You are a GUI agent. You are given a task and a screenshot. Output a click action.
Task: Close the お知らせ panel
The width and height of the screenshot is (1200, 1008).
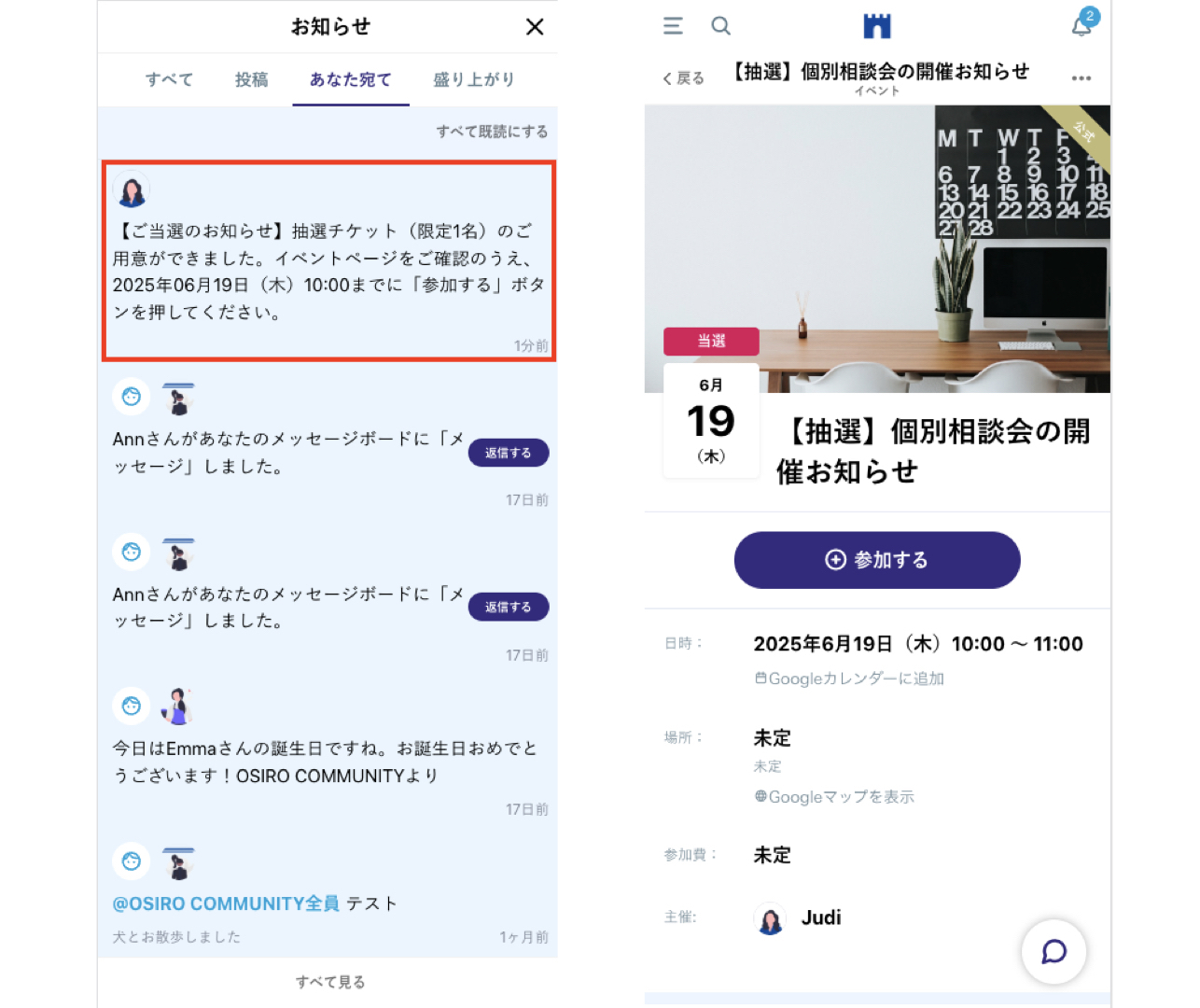(x=535, y=27)
